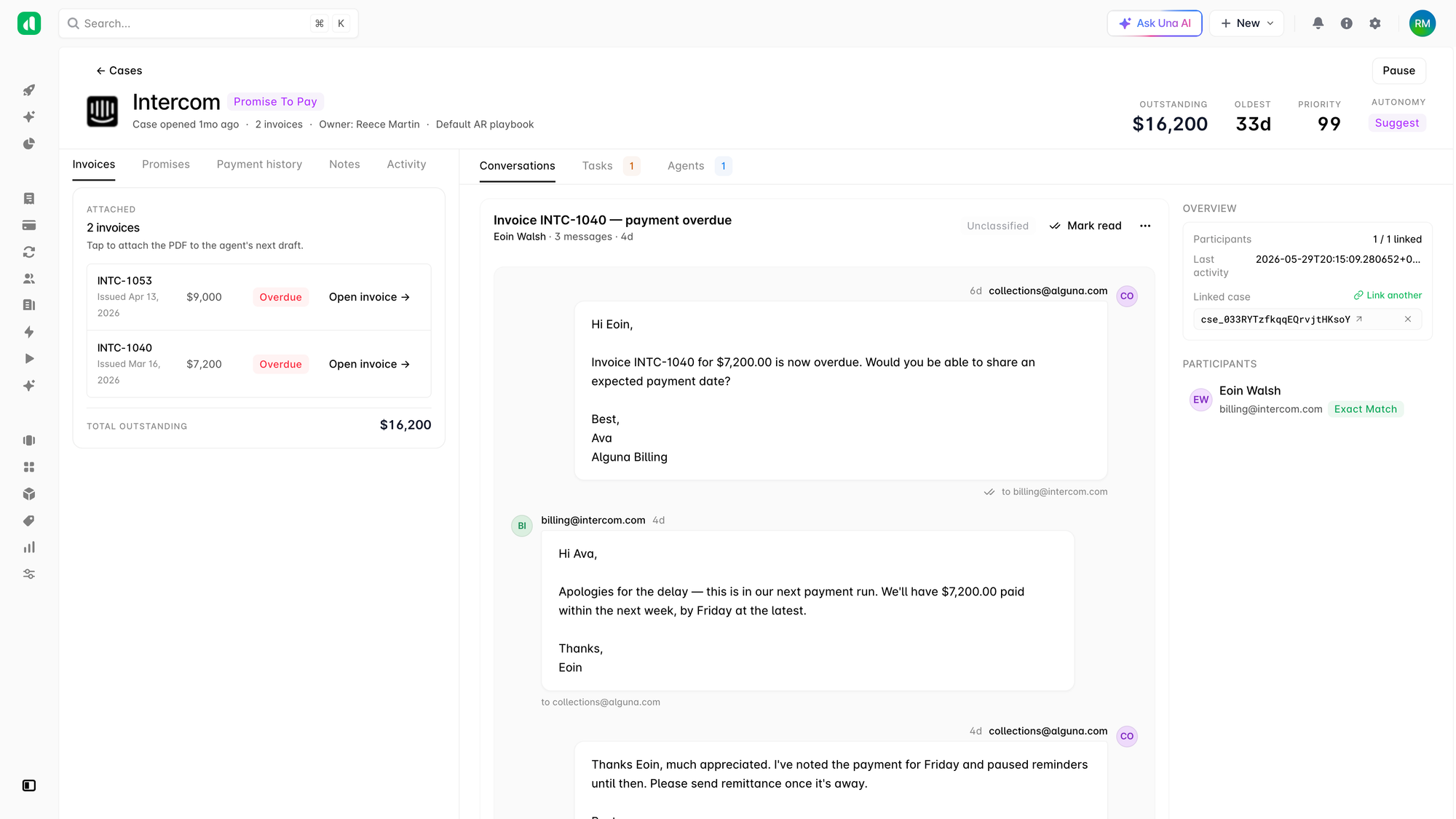
Task: Click the Overdue badge for INTC-1053
Action: 280,297
